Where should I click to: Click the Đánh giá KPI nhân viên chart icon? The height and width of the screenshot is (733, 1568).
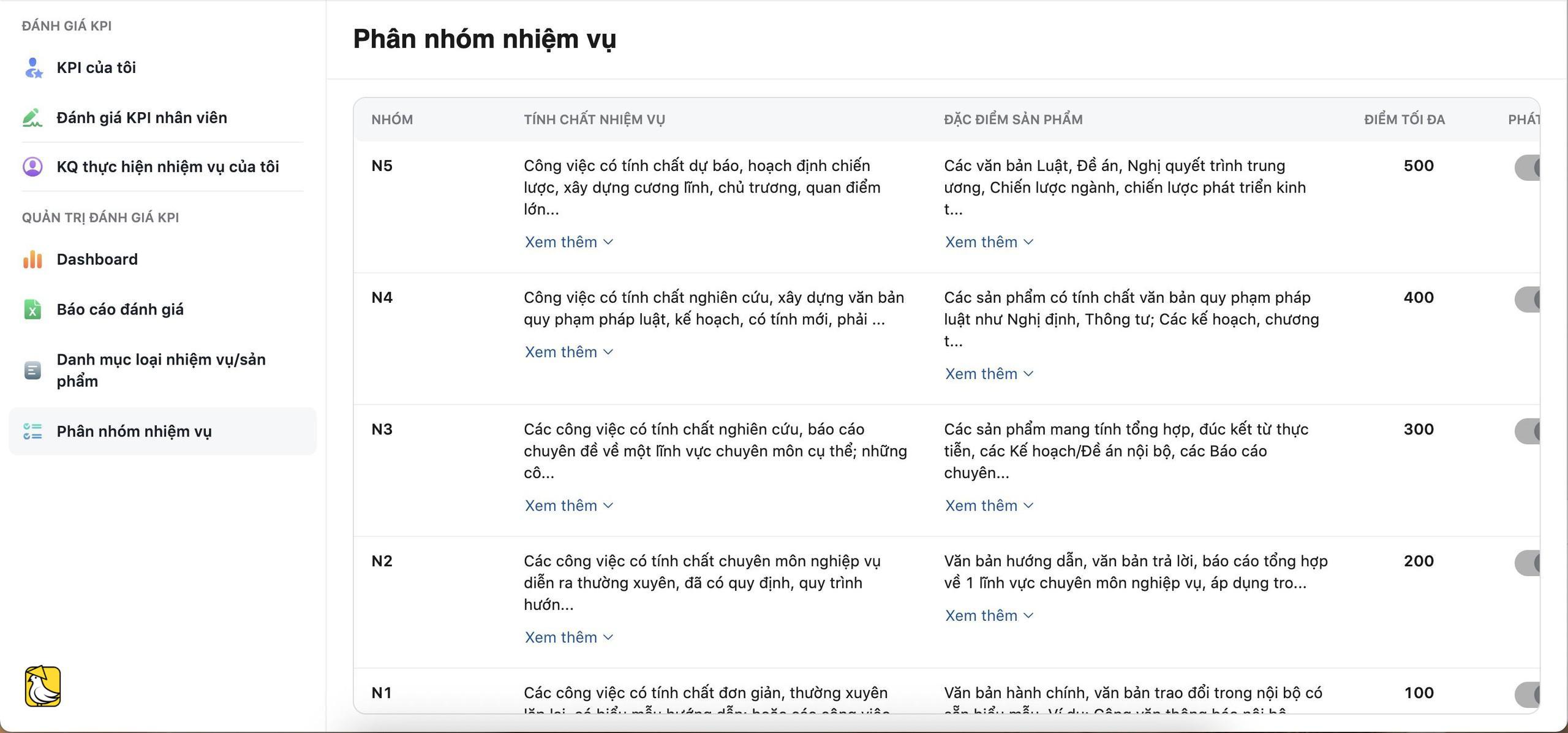coord(33,118)
